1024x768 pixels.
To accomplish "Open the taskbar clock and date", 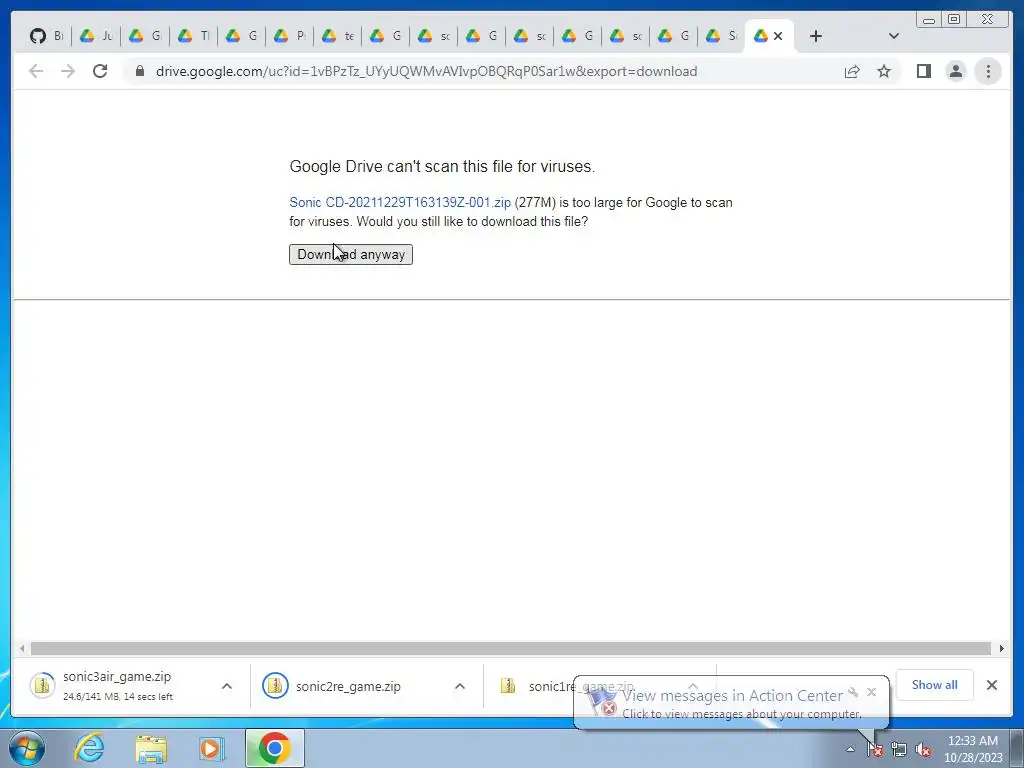I will click(972, 749).
